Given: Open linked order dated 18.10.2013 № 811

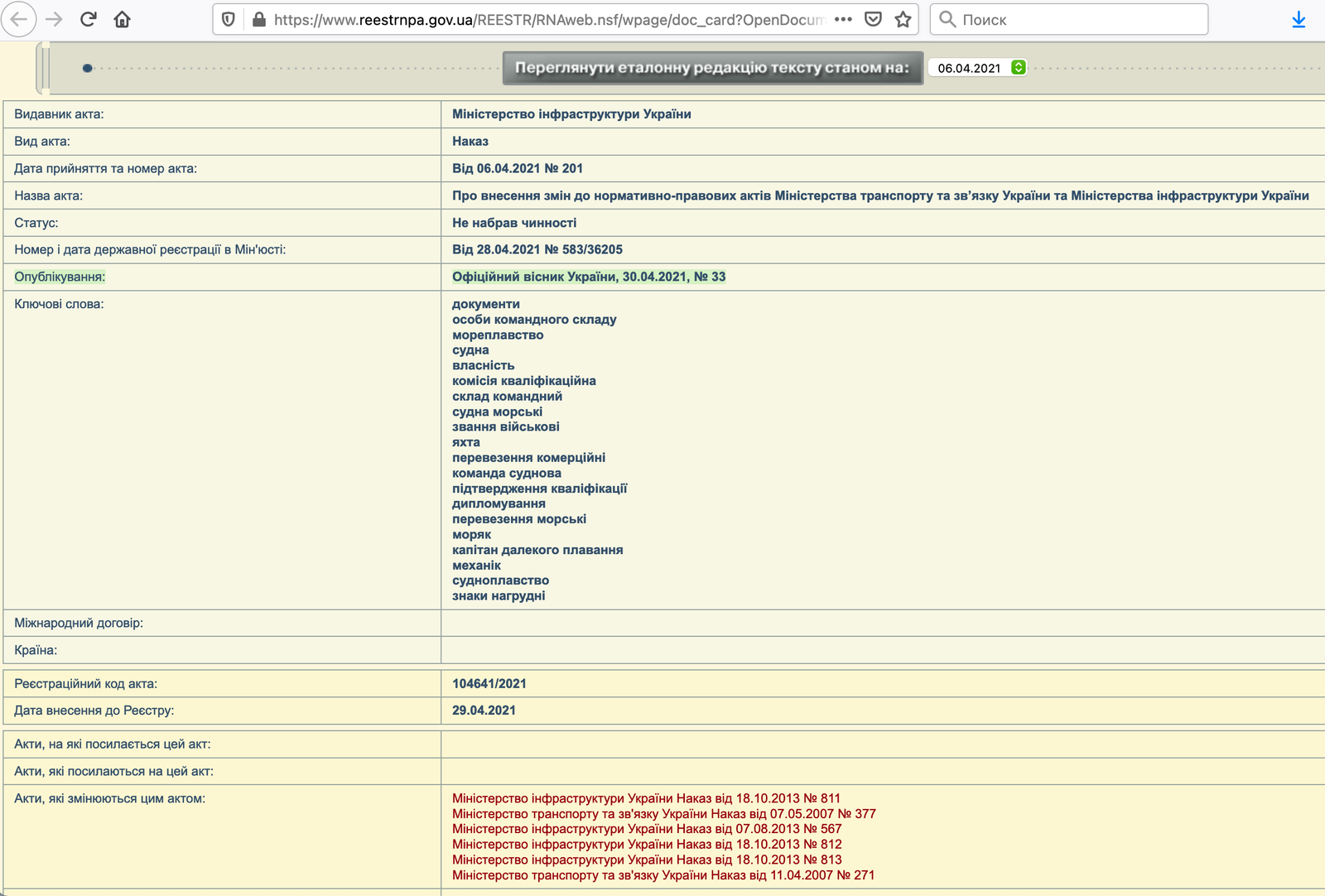Looking at the screenshot, I should click(646, 798).
